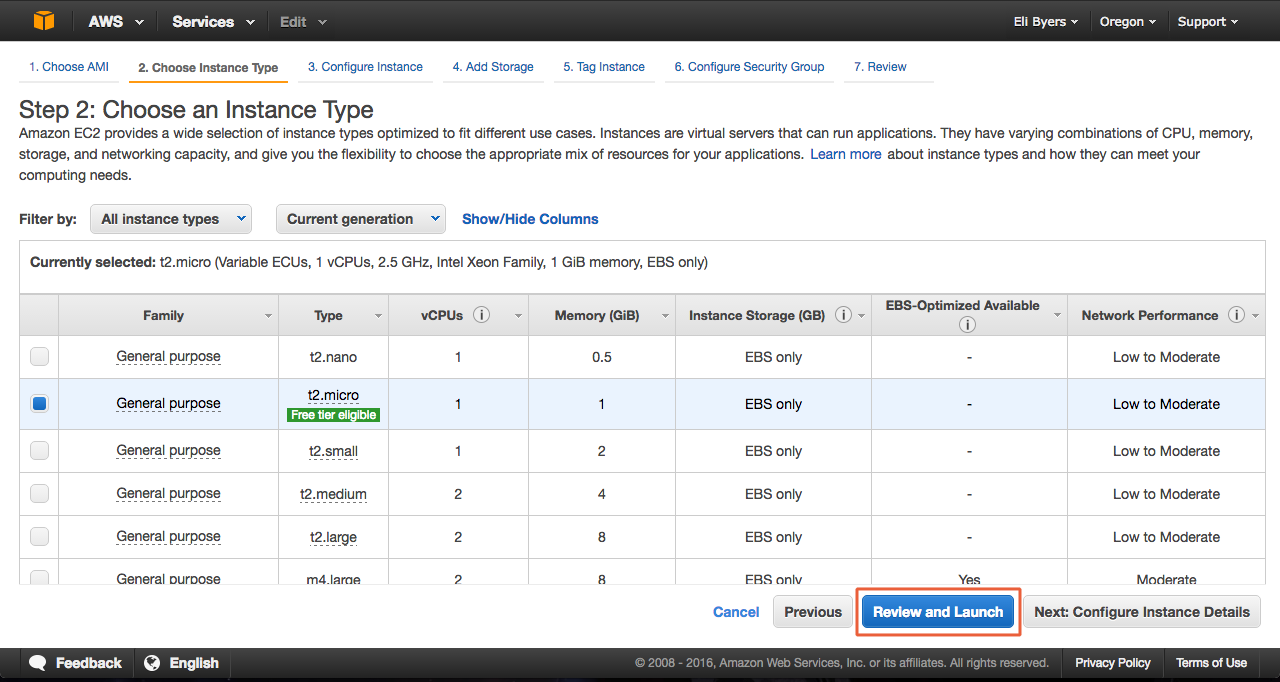Select the t2.large instance checkbox

pos(39,537)
